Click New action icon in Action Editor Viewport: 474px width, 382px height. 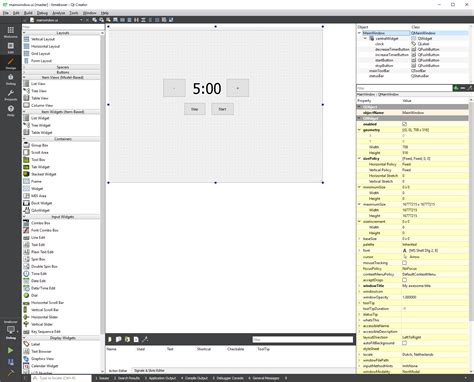[x=110, y=339]
